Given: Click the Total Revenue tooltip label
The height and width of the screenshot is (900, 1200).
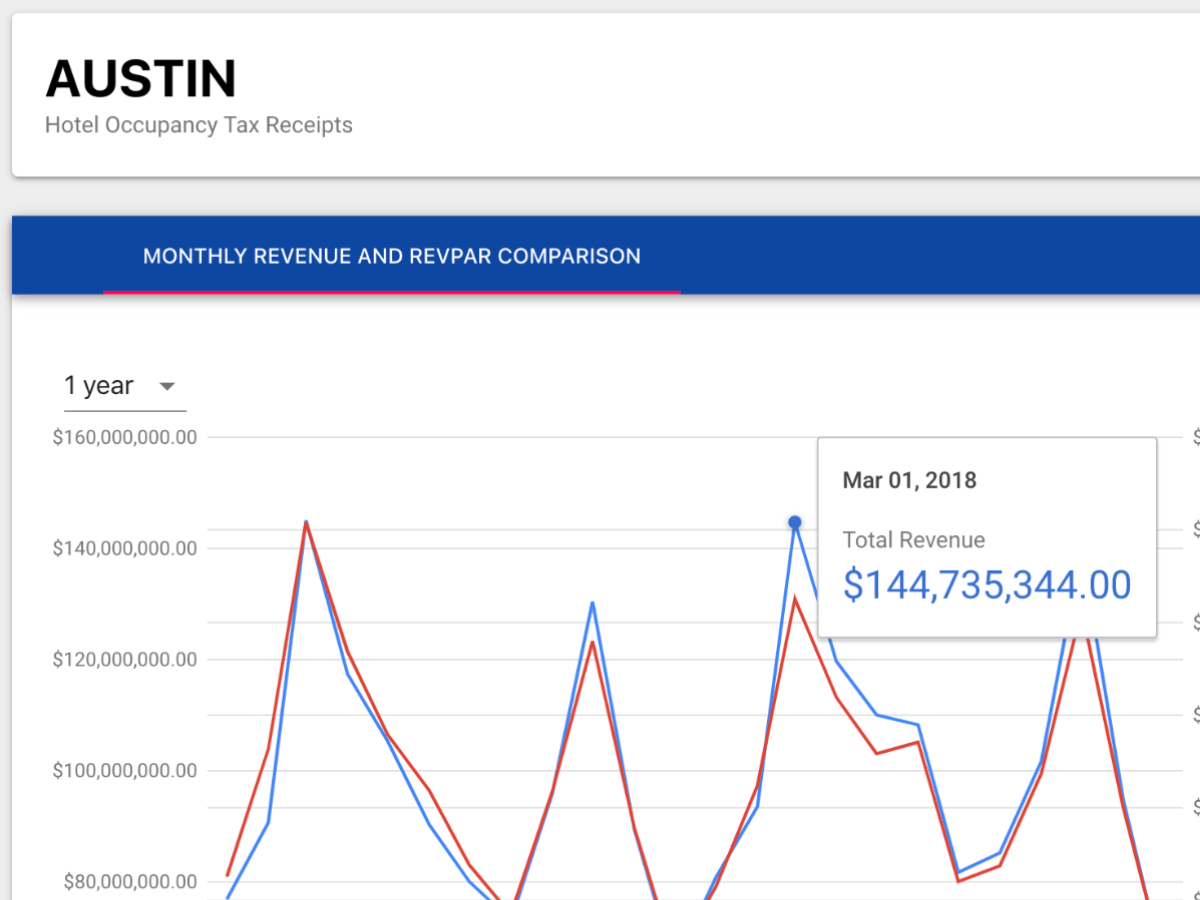Looking at the screenshot, I should pyautogui.click(x=914, y=540).
